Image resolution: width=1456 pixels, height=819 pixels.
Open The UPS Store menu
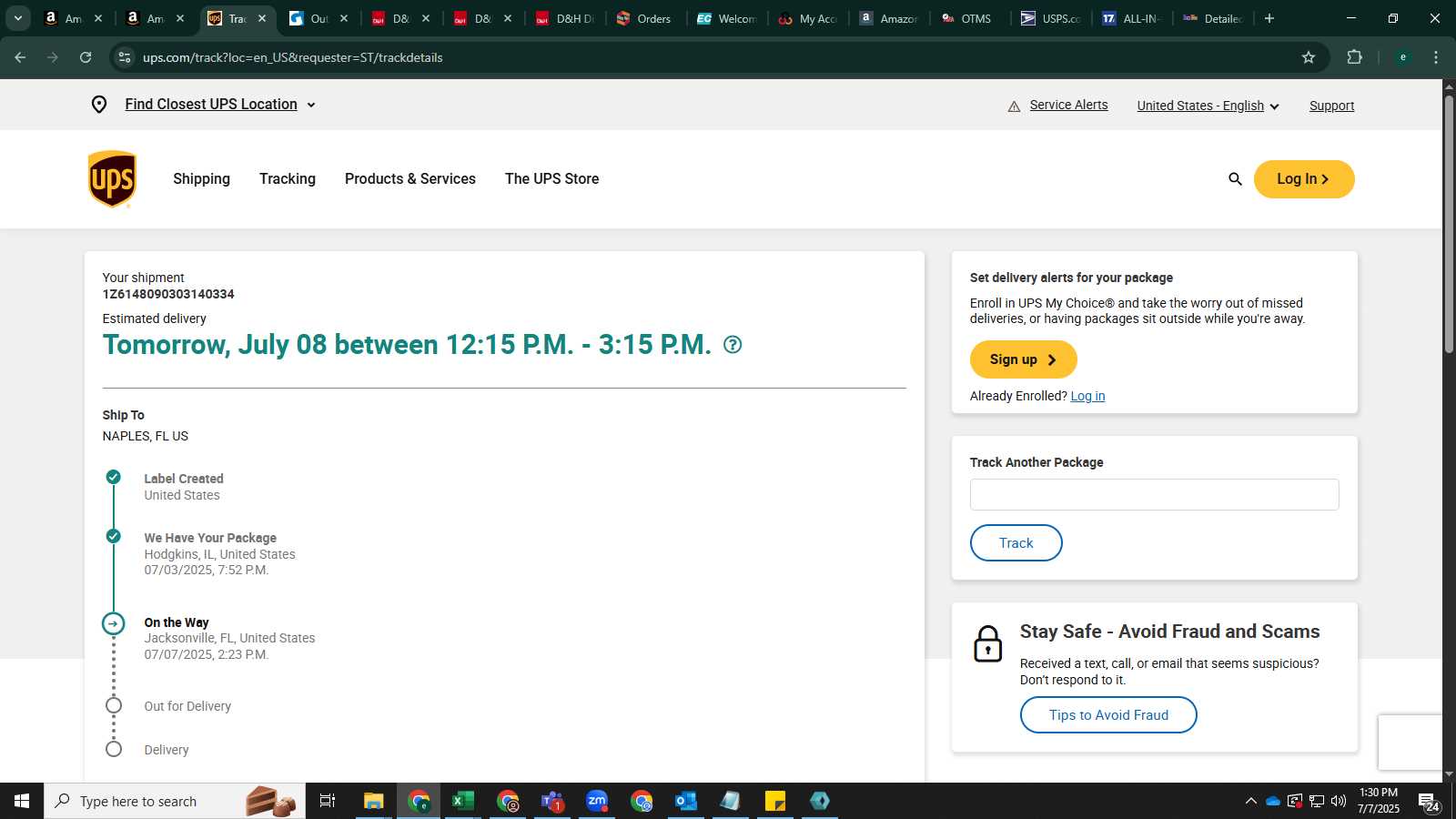pyautogui.click(x=552, y=179)
